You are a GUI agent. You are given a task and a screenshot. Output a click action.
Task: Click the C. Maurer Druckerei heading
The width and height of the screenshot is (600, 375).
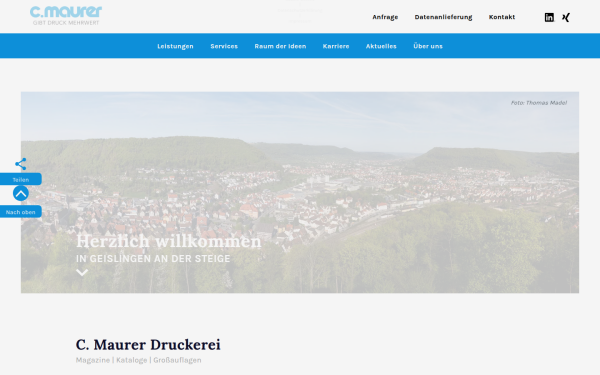click(x=148, y=345)
